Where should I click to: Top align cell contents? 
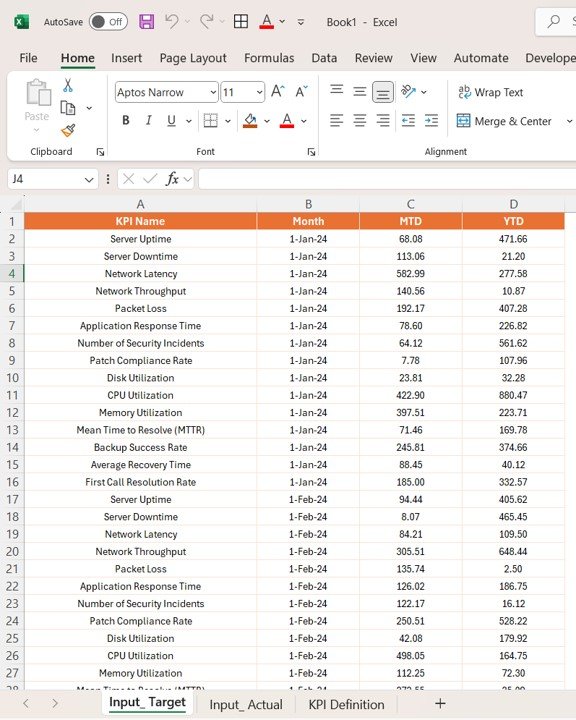[x=337, y=90]
